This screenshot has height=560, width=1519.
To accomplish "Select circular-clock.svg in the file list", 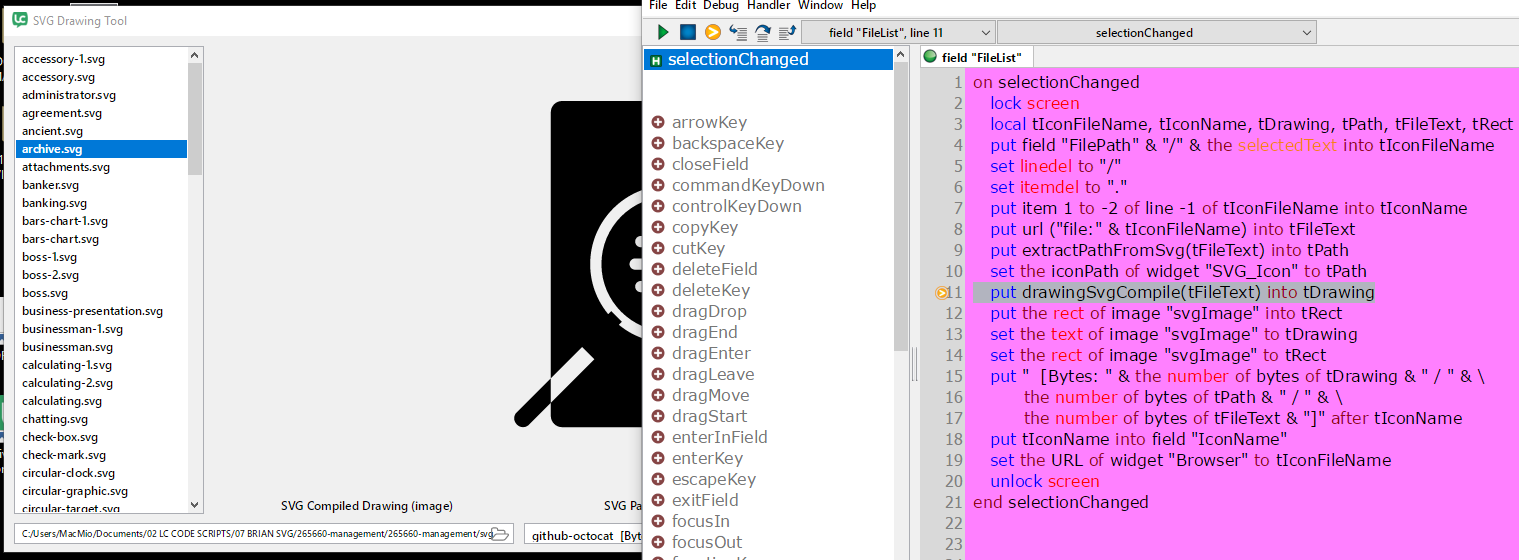I will [101, 473].
